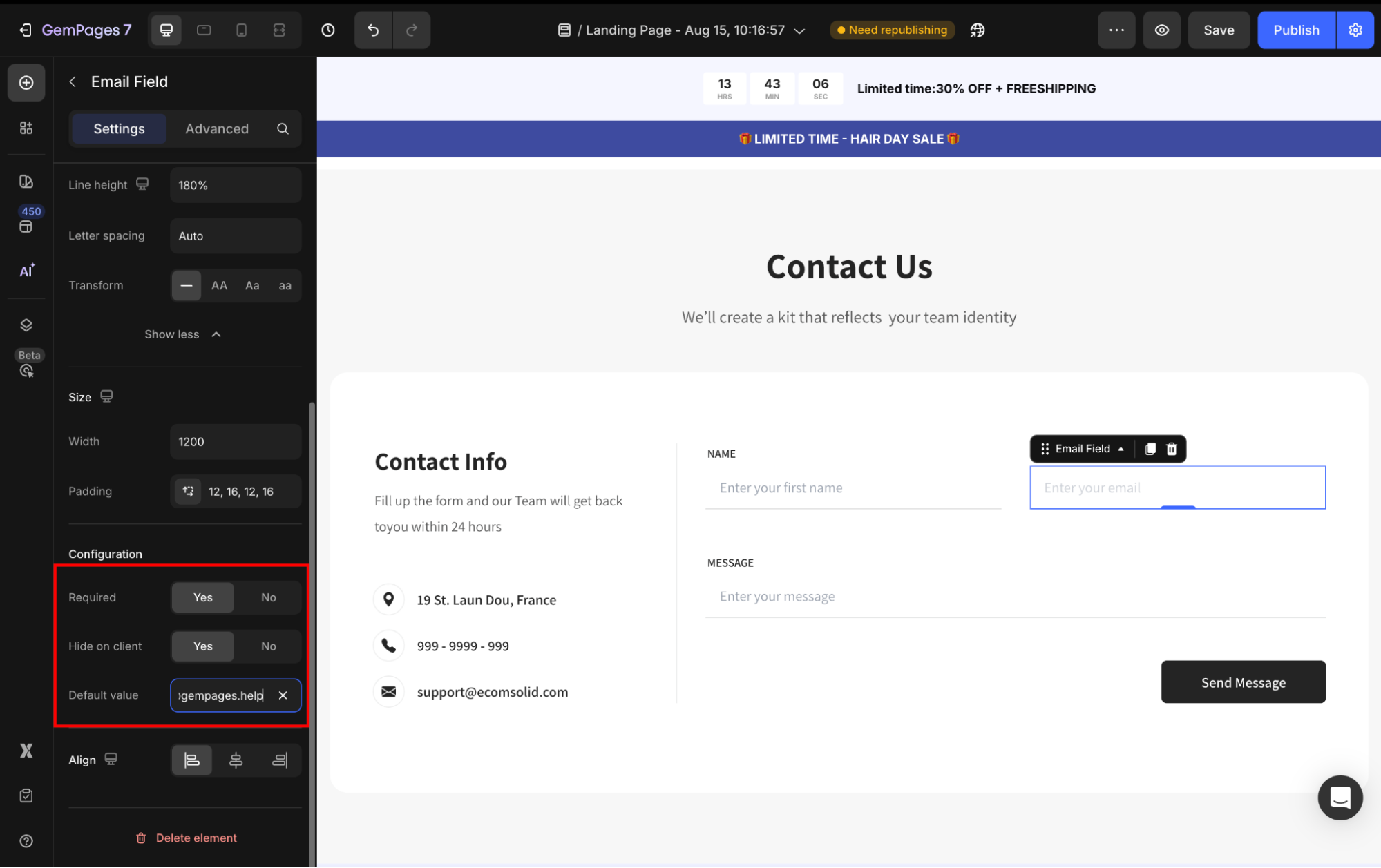Delete Email Field via trash icon
The height and width of the screenshot is (868, 1381).
coord(1172,449)
